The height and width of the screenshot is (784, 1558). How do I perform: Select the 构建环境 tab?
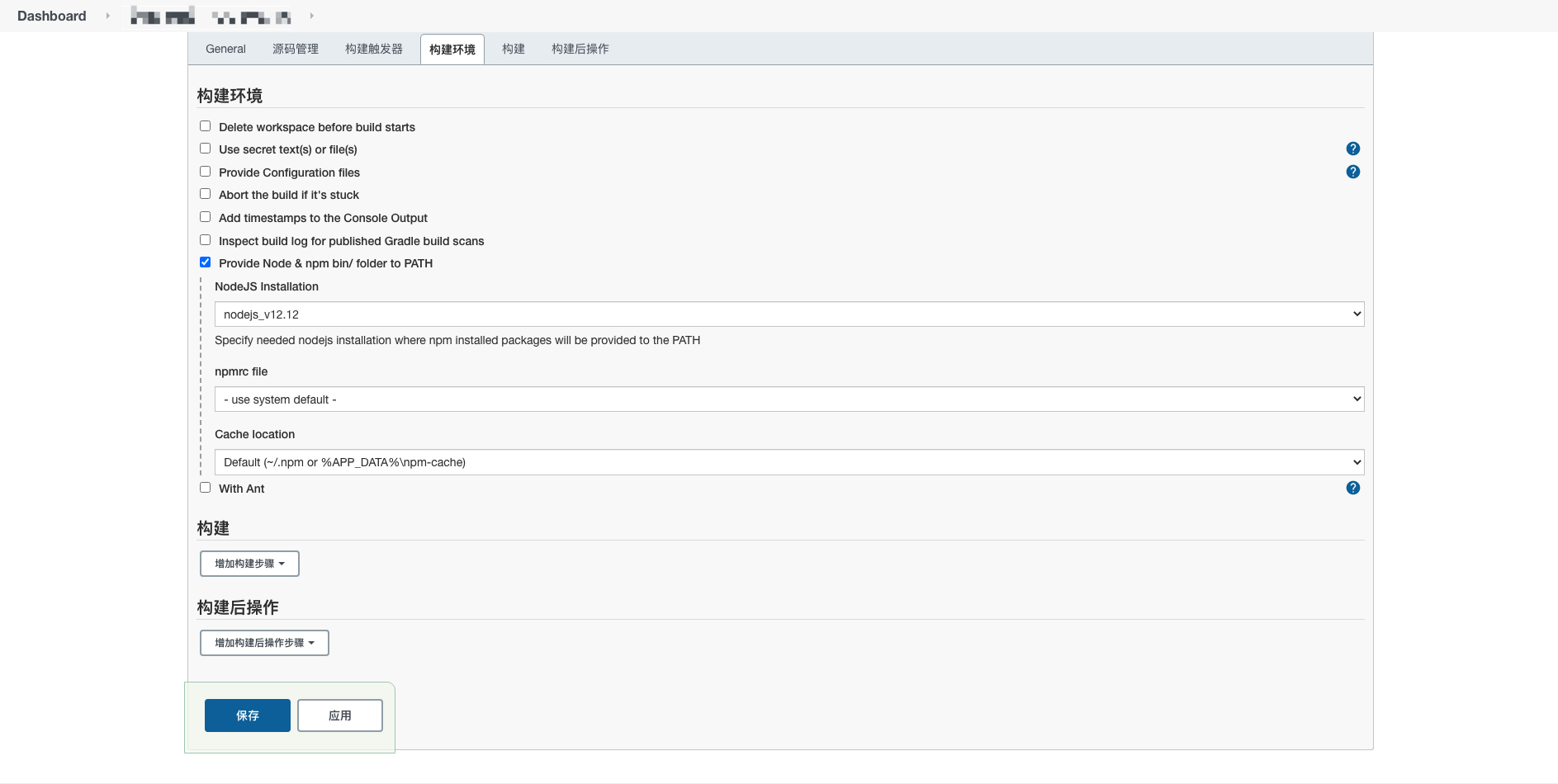[x=452, y=50]
